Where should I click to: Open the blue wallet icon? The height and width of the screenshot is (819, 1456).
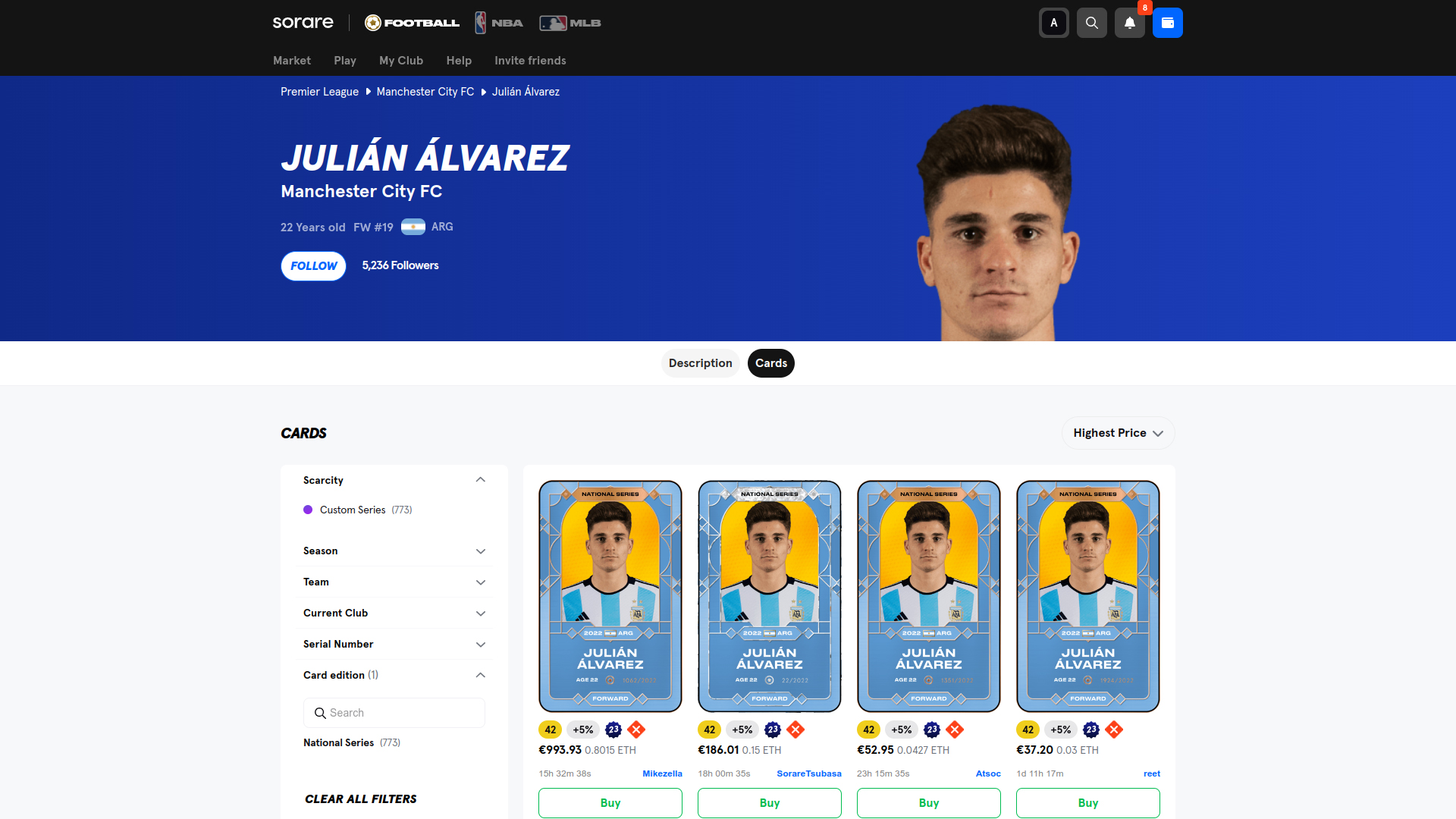click(1167, 23)
